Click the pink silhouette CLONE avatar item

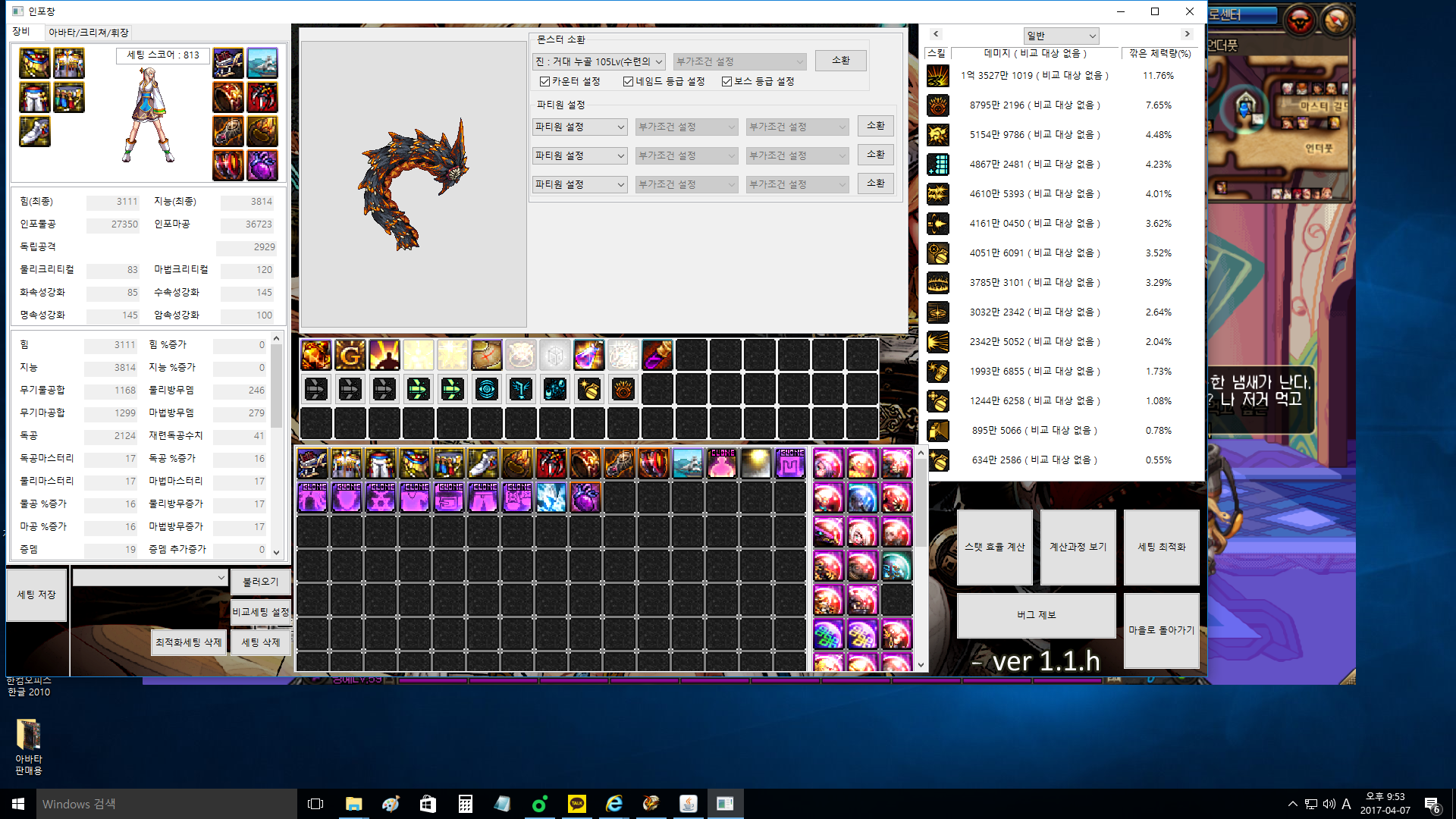721,464
